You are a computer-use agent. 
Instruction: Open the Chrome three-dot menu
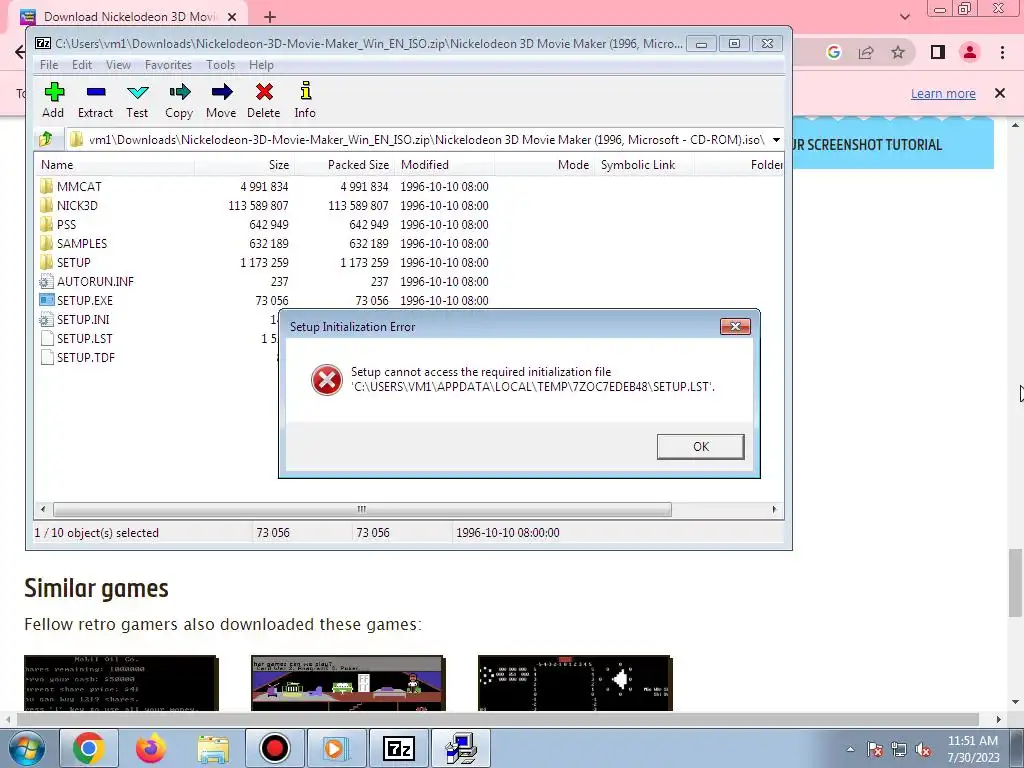pos(1002,52)
